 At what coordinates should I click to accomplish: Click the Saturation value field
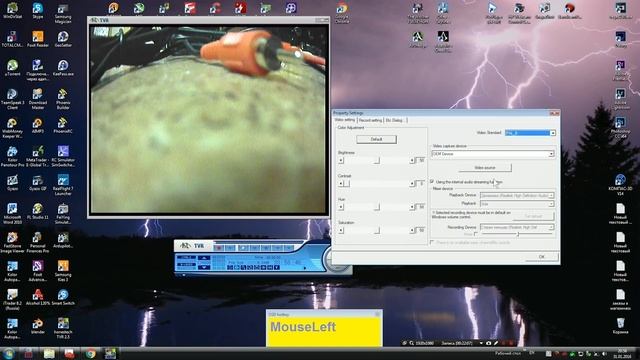pos(421,230)
